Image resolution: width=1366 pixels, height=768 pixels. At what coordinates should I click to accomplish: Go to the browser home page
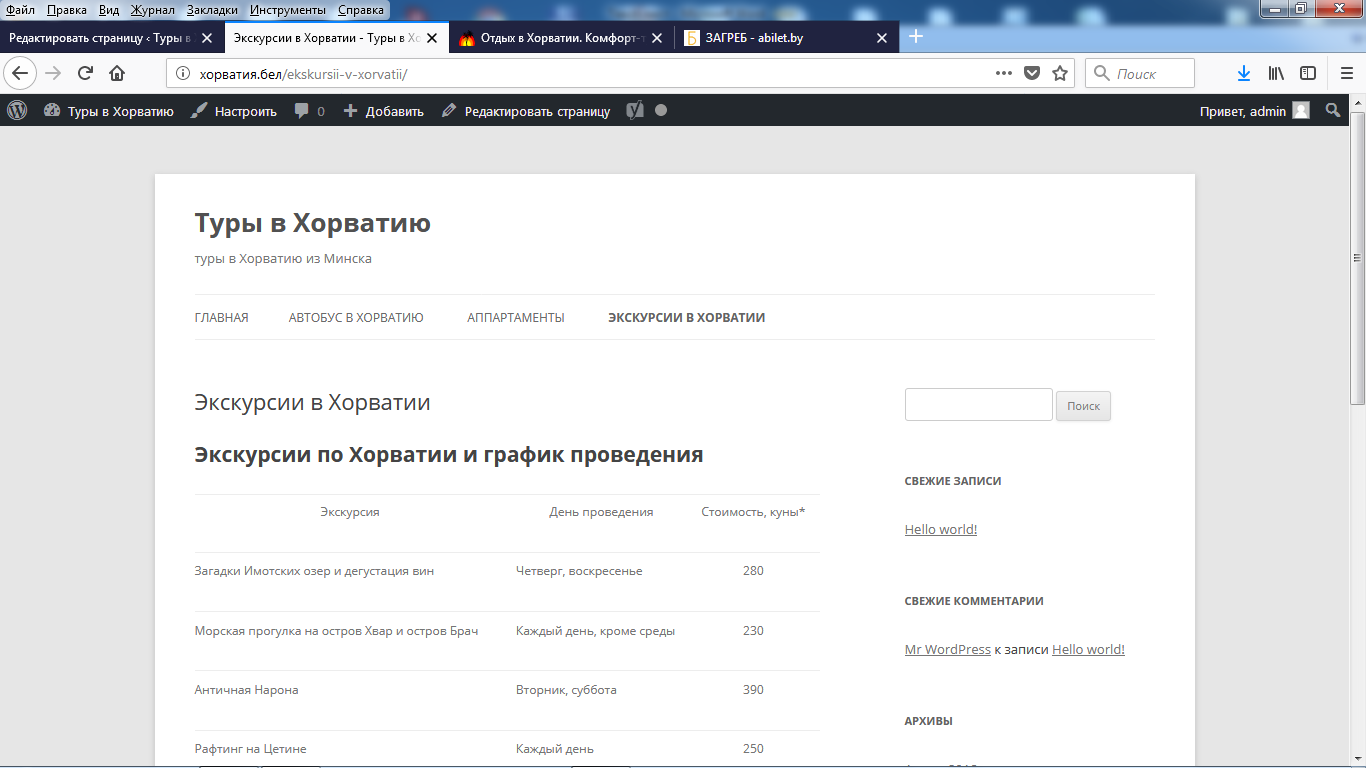tap(117, 73)
